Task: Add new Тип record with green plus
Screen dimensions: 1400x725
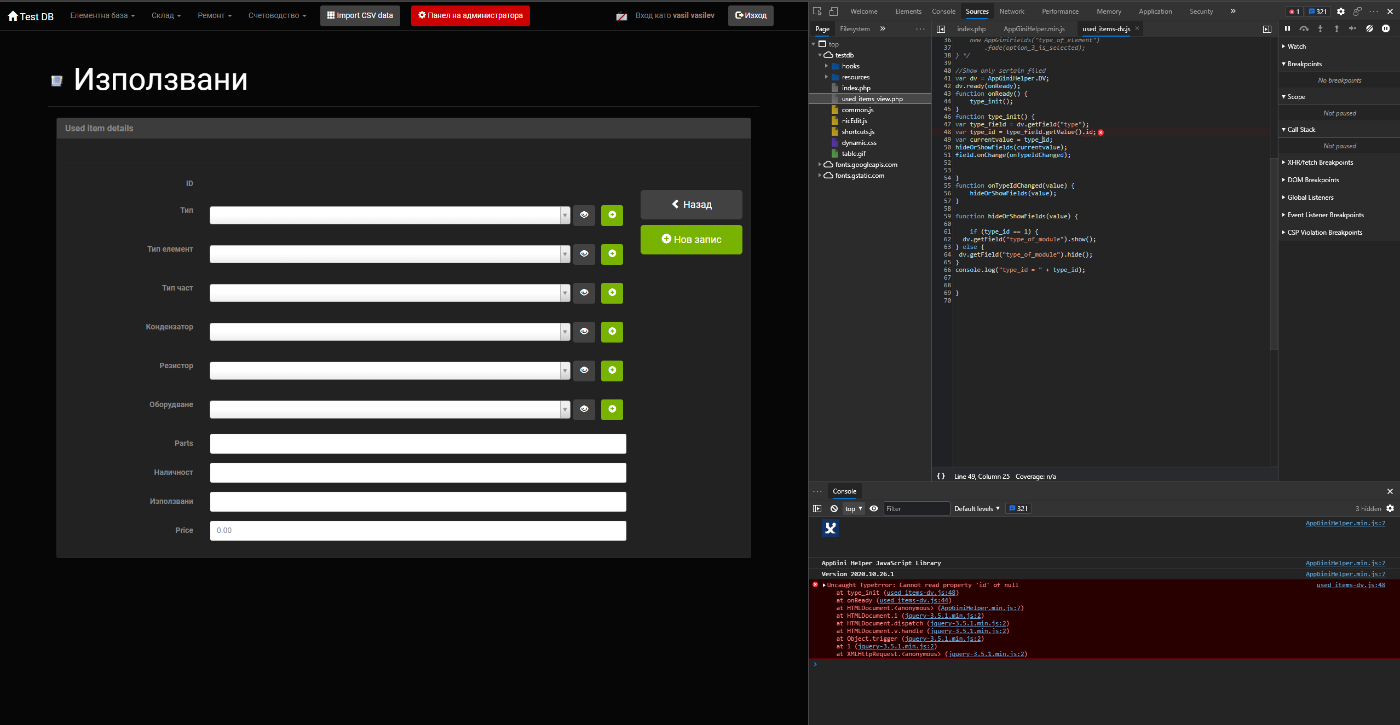Action: [612, 215]
